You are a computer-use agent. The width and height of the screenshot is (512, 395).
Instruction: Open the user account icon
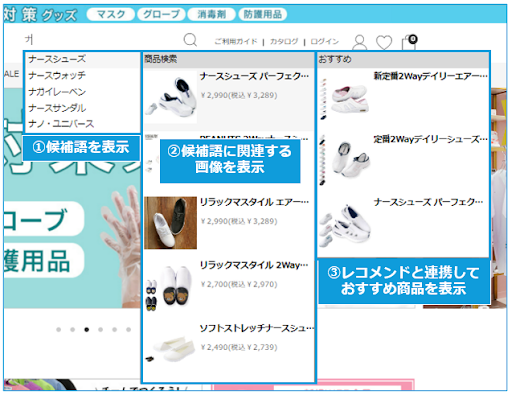pyautogui.click(x=360, y=42)
